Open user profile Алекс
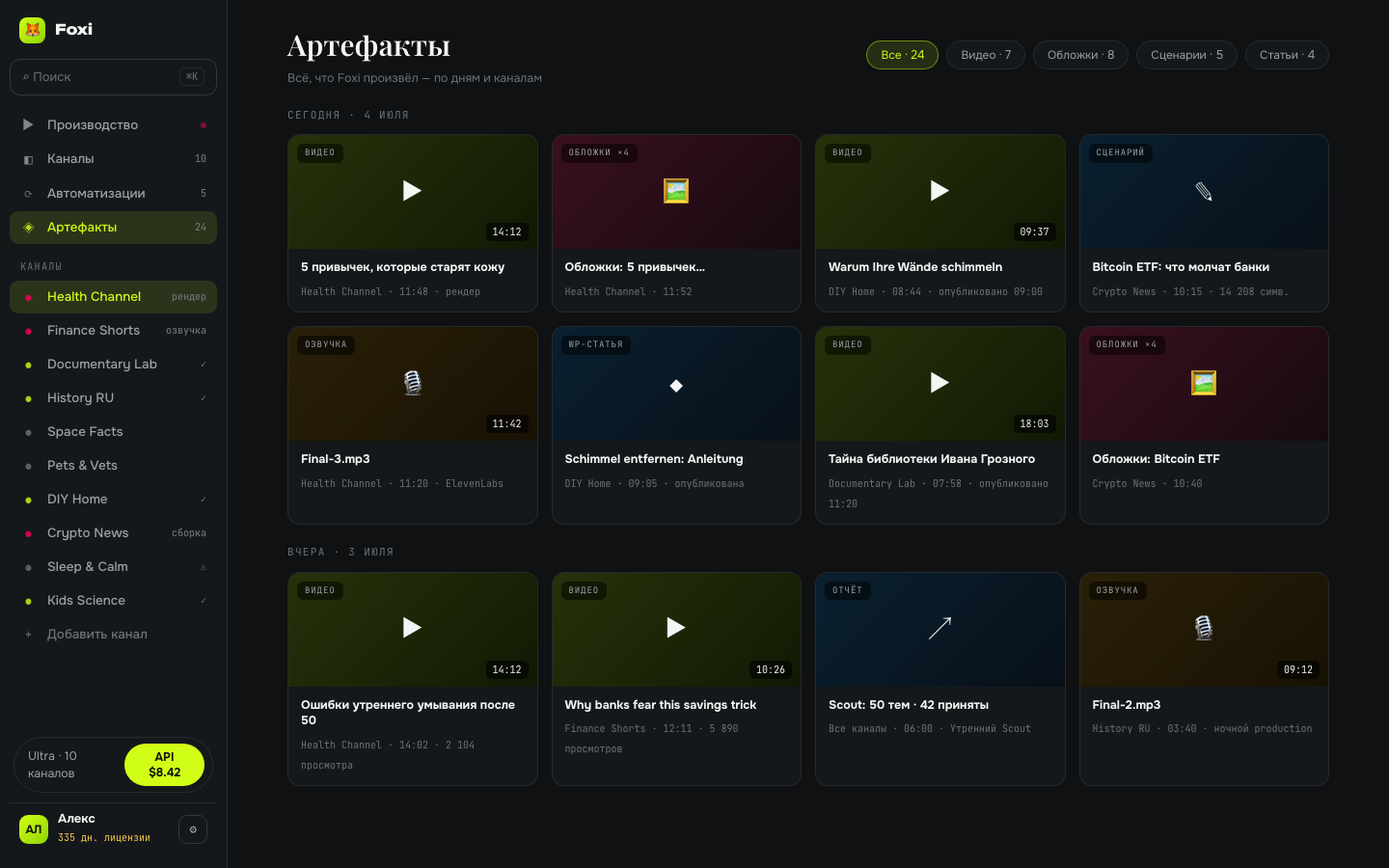Viewport: 1389px width, 868px height. [76, 819]
